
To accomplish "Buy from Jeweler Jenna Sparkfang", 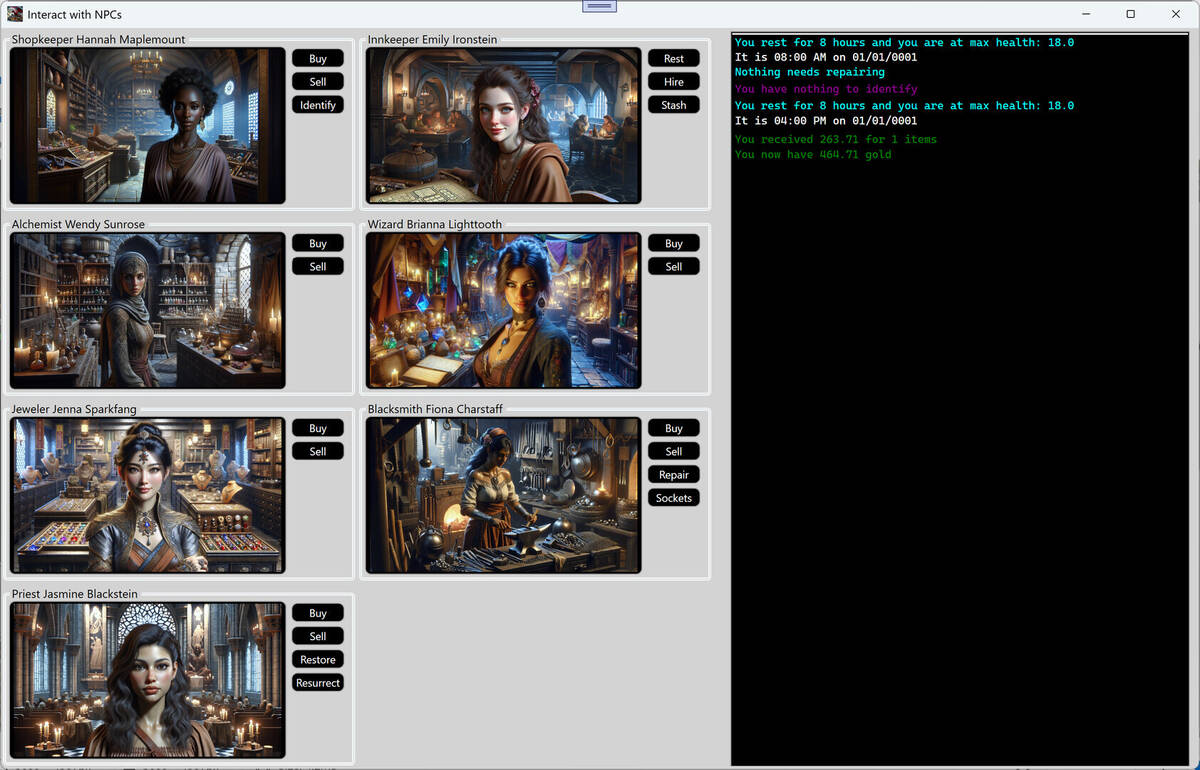I will coord(318,428).
